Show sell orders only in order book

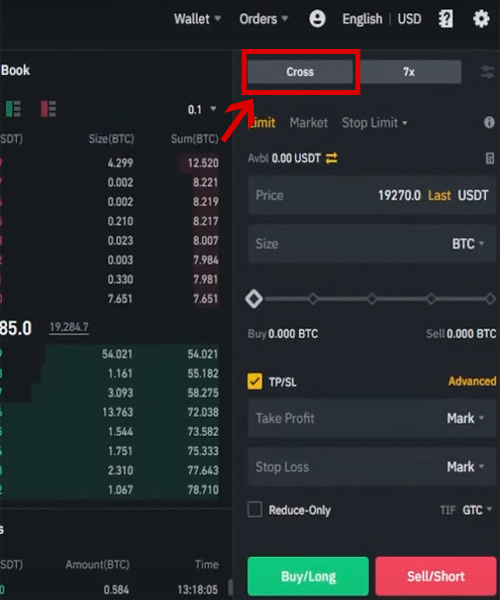click(48, 109)
